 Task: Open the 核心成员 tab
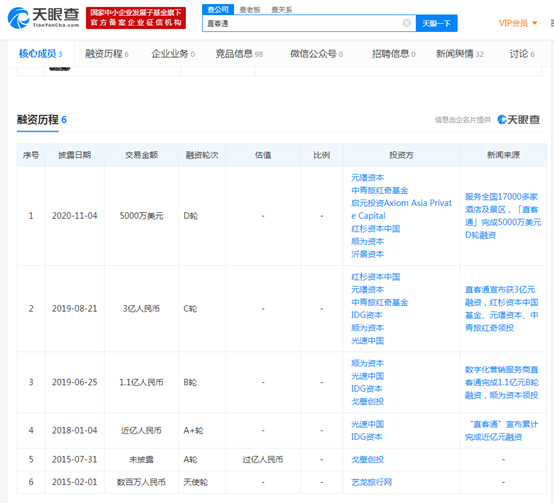coord(40,54)
